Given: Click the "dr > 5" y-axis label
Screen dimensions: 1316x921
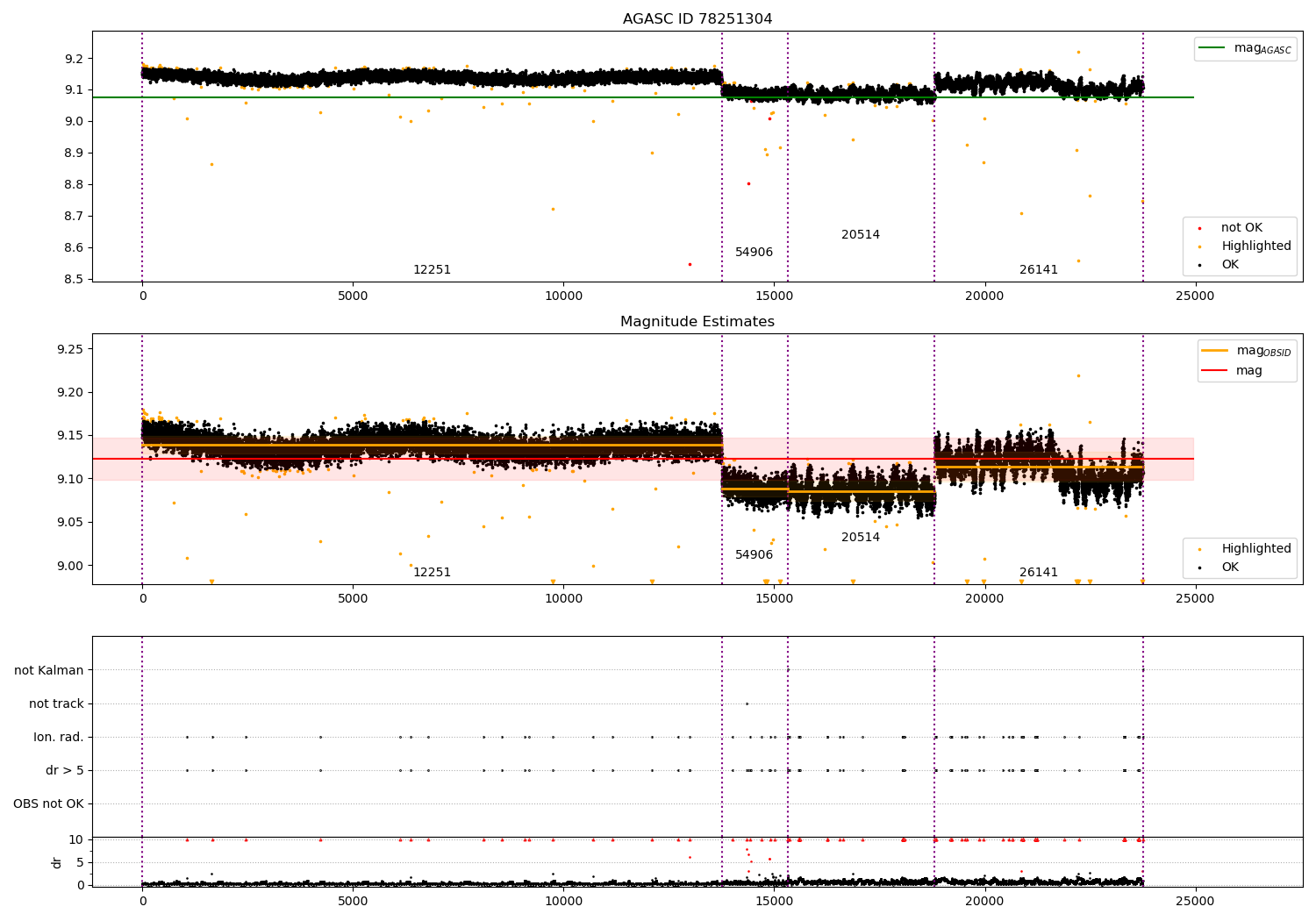Looking at the screenshot, I should pos(65,771).
